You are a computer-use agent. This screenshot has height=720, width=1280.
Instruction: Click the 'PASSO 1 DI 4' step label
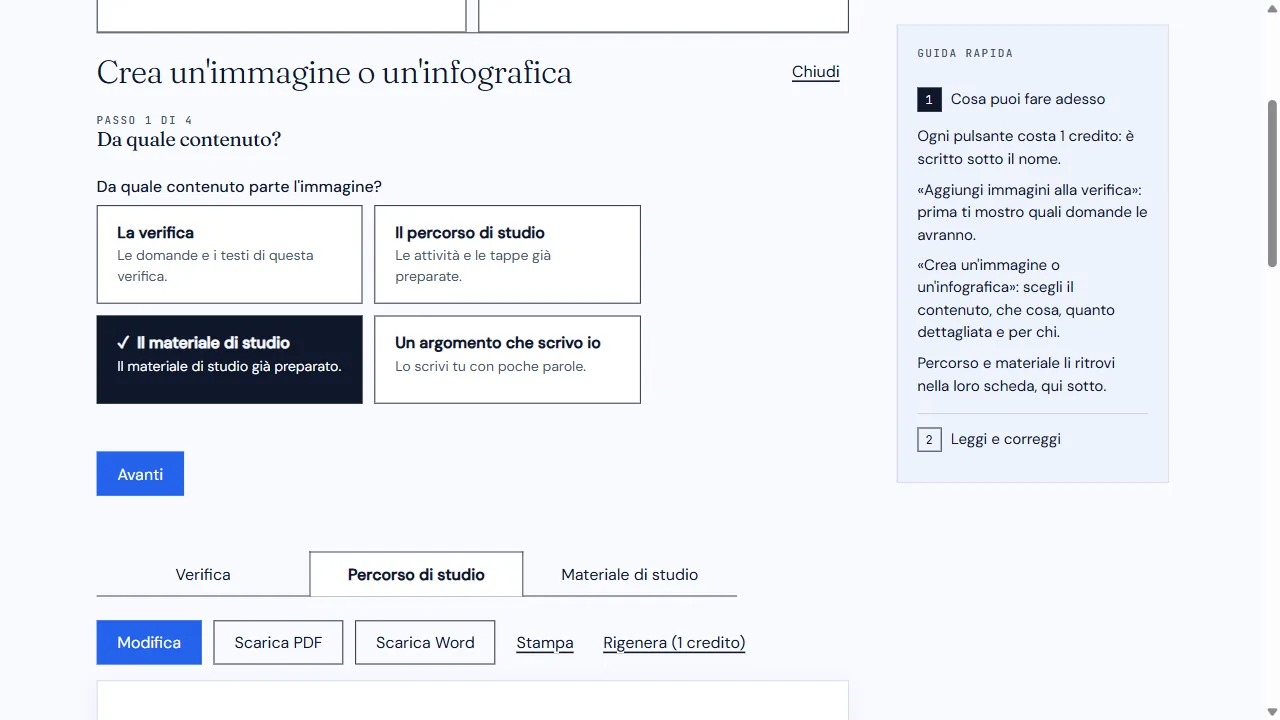click(145, 120)
